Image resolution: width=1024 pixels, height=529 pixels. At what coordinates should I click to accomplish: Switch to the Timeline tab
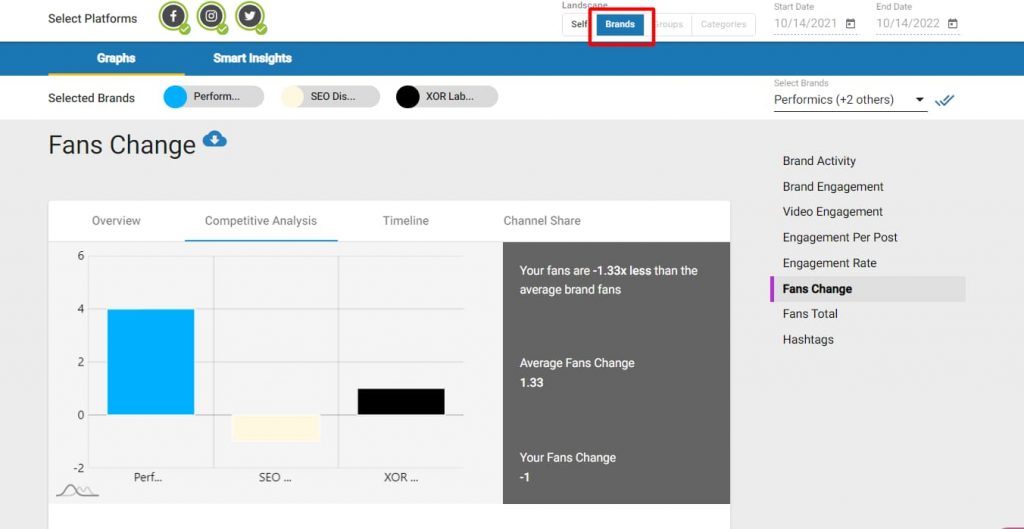point(406,221)
